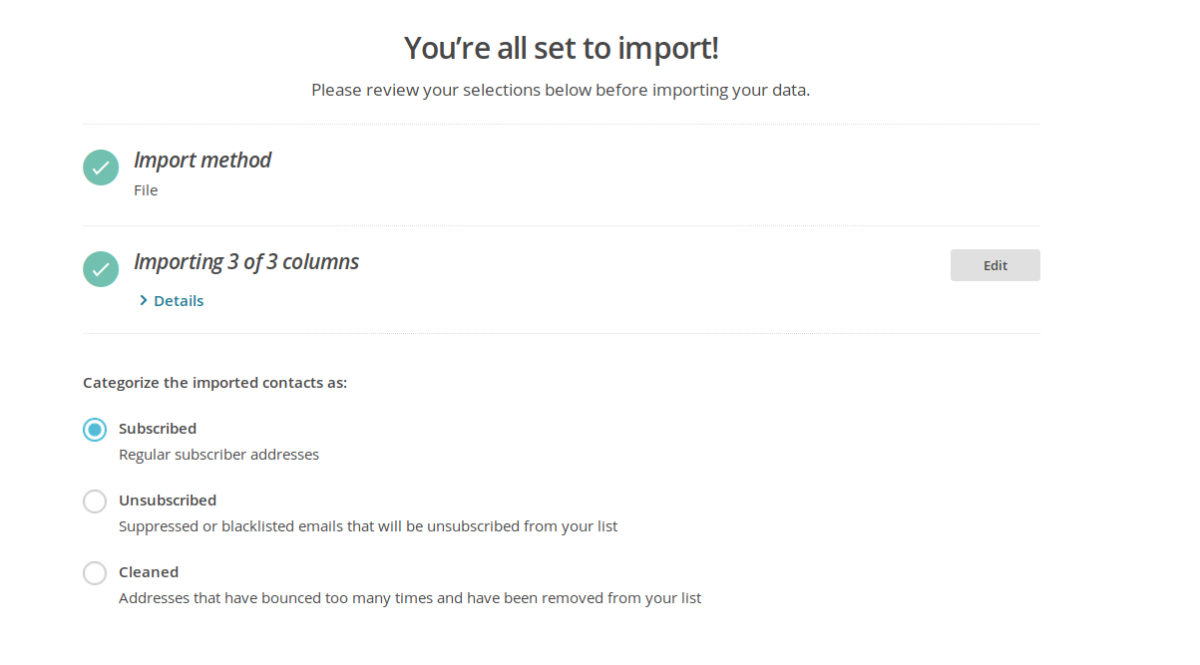Expand the Details chevron arrow
Image resolution: width=1200 pixels, height=665 pixels.
pos(144,300)
